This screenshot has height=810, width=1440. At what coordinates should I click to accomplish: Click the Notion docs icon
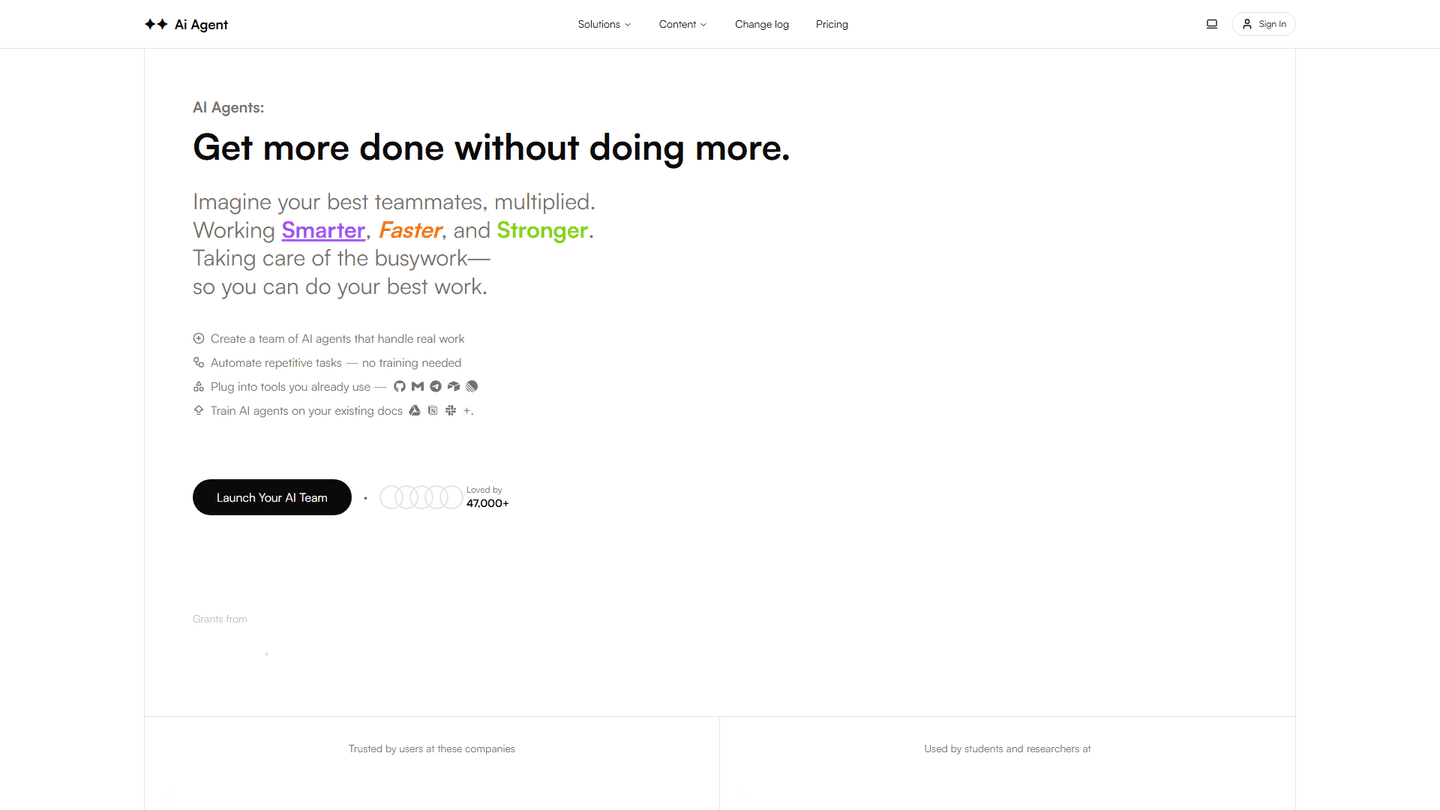433,411
